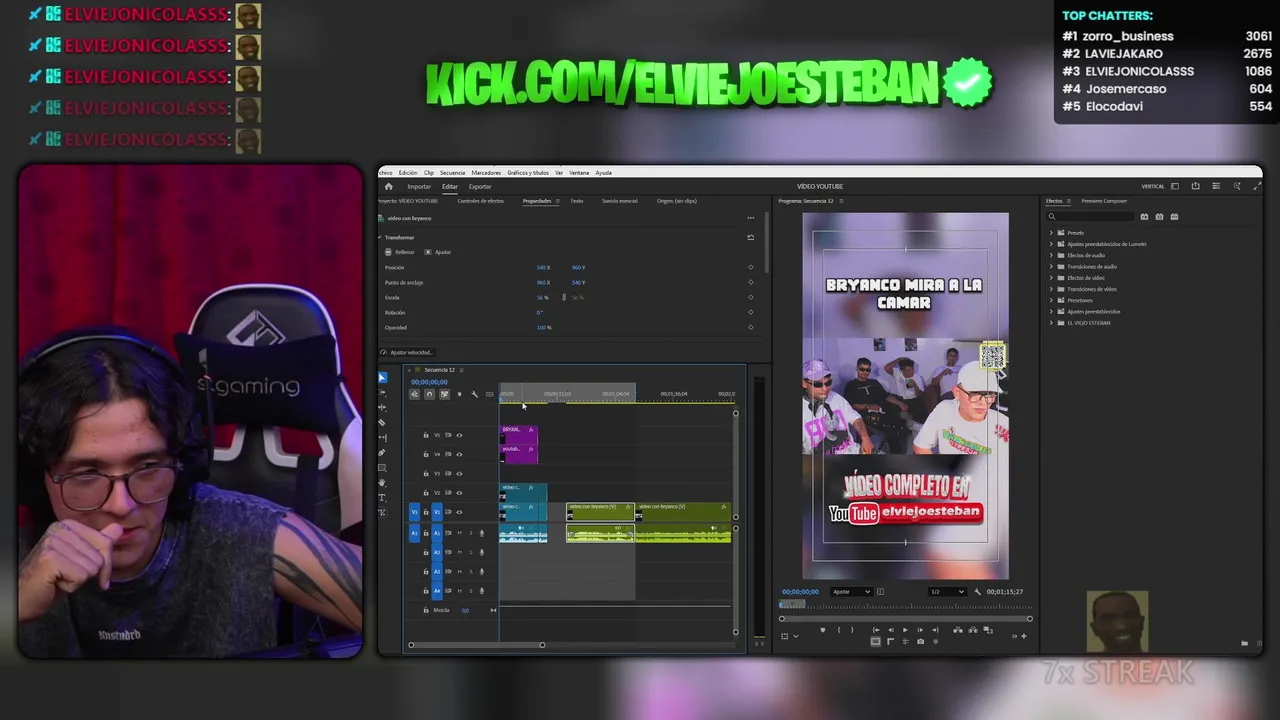
Task: Open the Marcadores menu
Action: coord(486,173)
